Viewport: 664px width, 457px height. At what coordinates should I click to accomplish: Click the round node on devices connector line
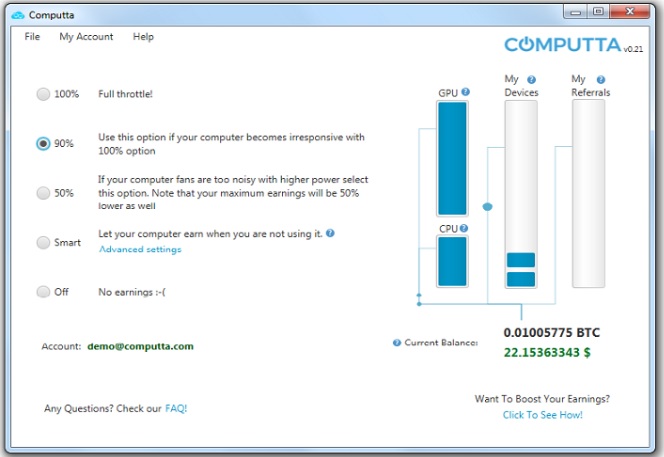487,207
